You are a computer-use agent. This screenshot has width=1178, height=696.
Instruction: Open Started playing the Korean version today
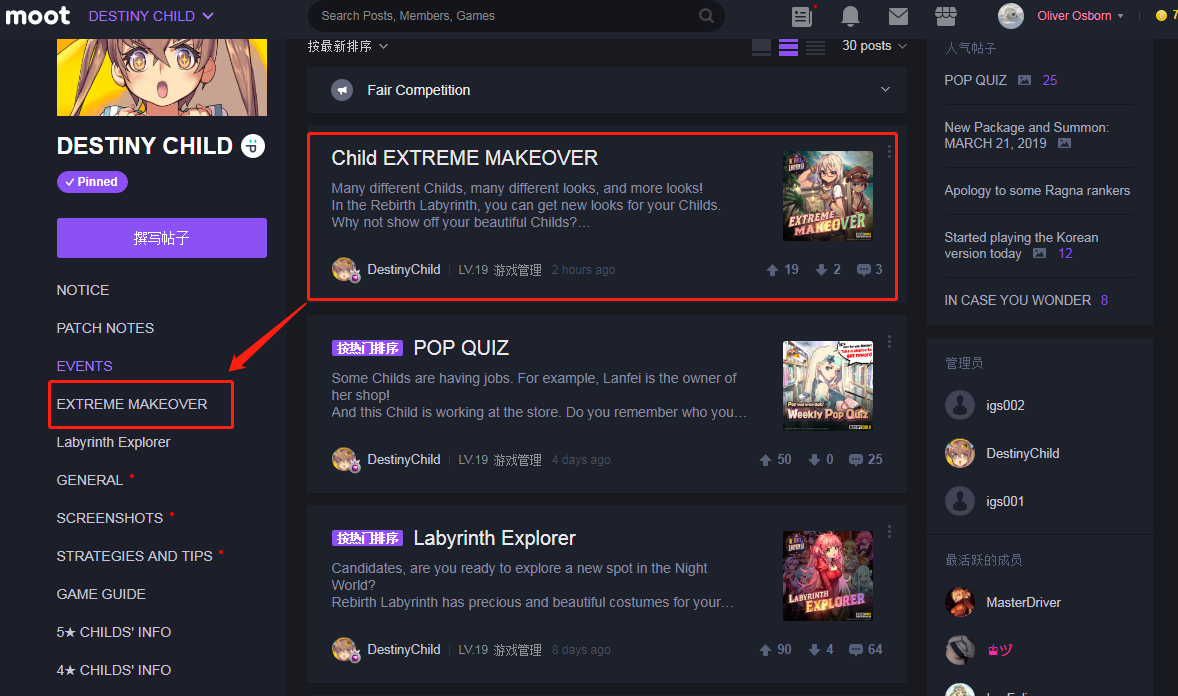1021,246
